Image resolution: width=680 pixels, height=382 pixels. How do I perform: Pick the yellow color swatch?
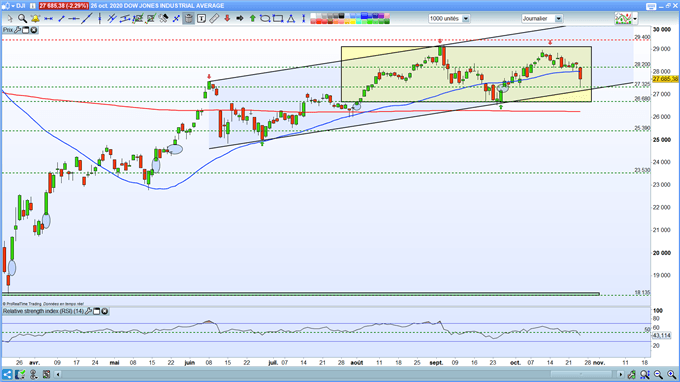tap(353, 21)
